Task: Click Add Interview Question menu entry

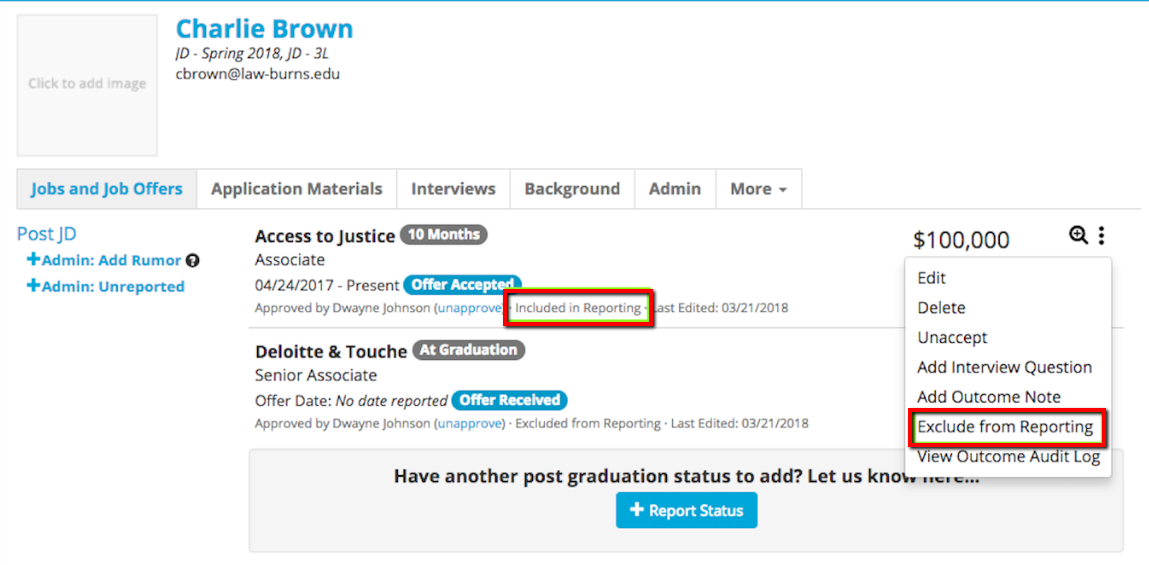Action: [x=1004, y=367]
